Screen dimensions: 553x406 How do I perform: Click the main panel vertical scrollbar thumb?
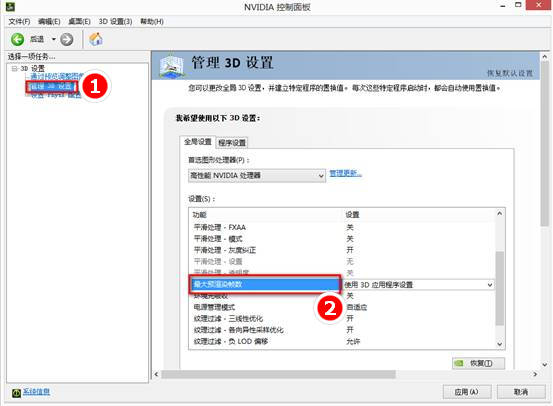pos(545,144)
